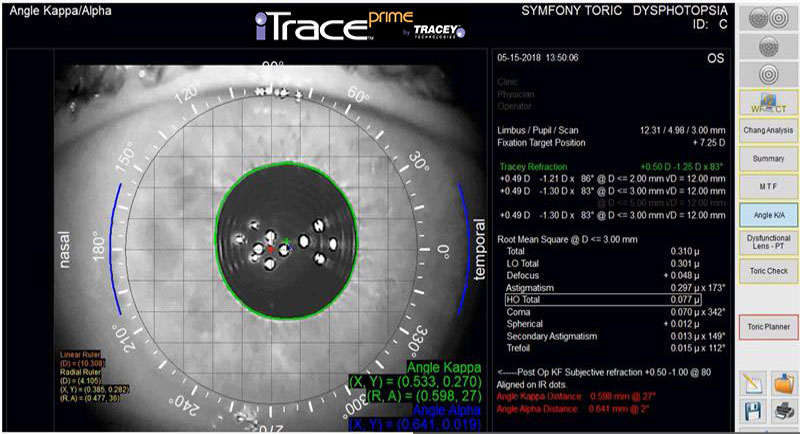Click the Trefoil RMS row
800x434 pixels.
tap(615, 348)
